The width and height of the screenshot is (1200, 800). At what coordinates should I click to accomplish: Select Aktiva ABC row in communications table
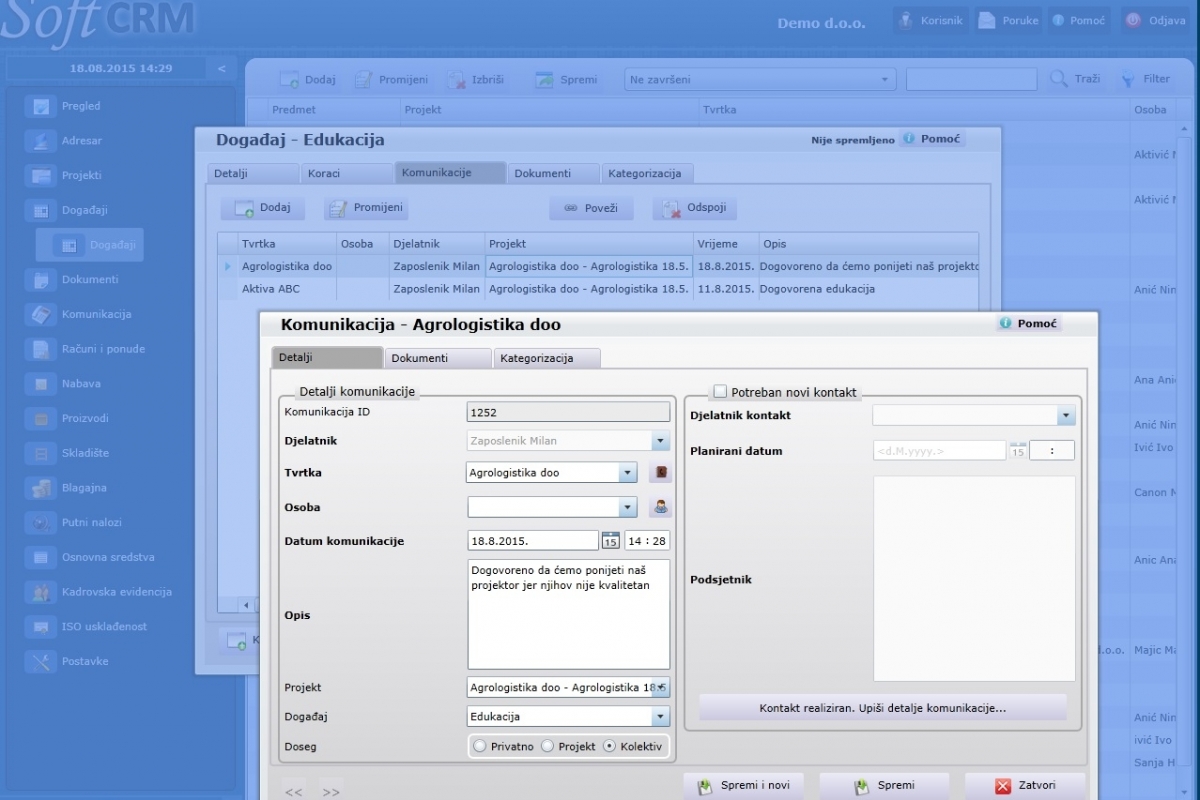[x=598, y=289]
